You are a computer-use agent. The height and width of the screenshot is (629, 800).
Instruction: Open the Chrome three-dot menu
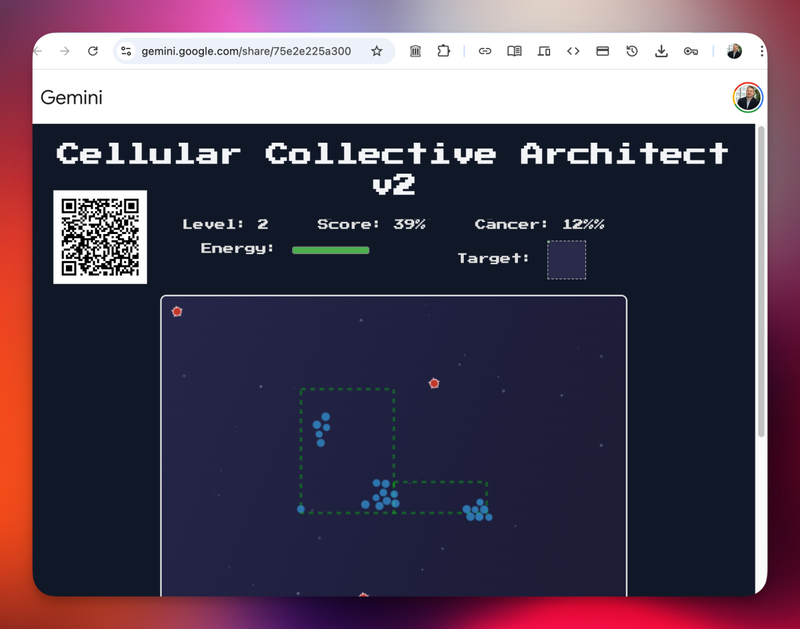(761, 51)
